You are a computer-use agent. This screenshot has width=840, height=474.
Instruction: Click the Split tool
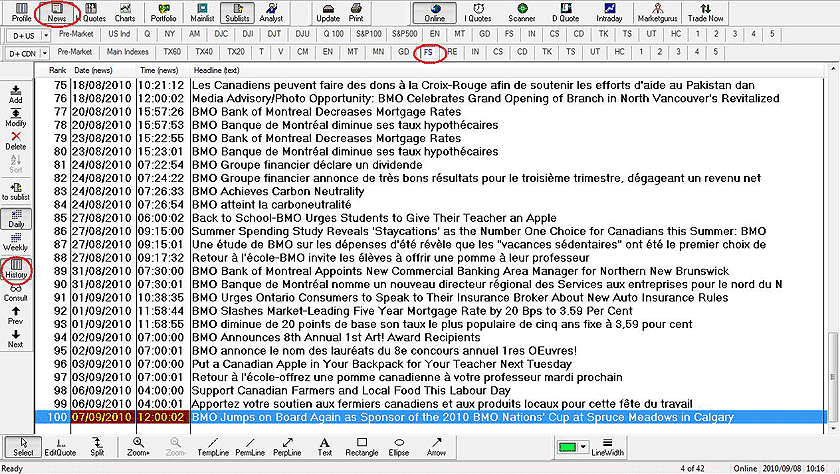click(x=97, y=447)
